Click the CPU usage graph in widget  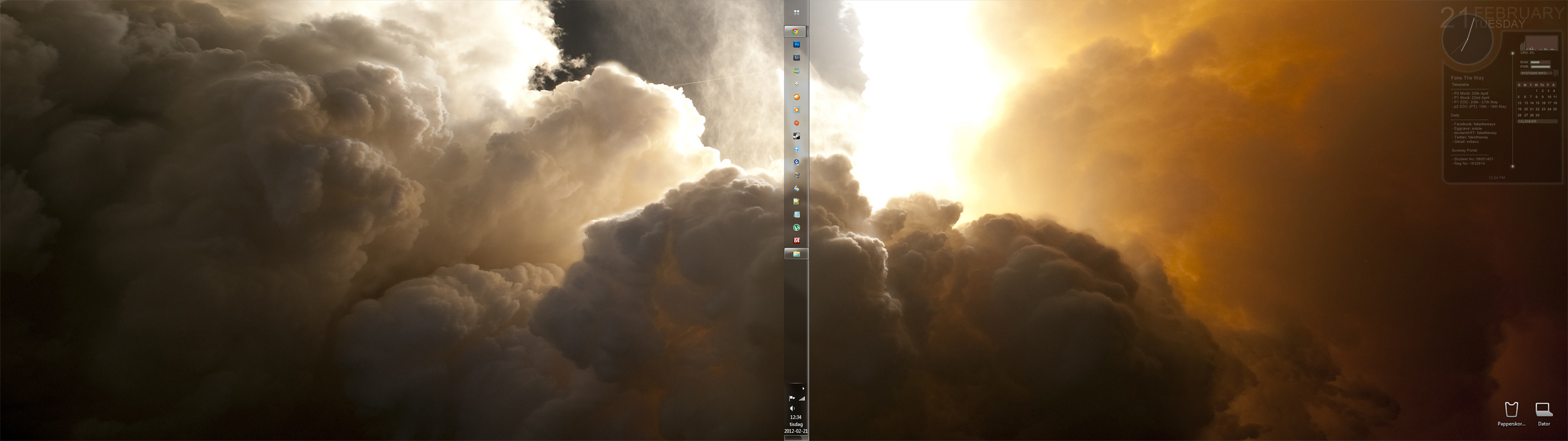tap(1542, 42)
